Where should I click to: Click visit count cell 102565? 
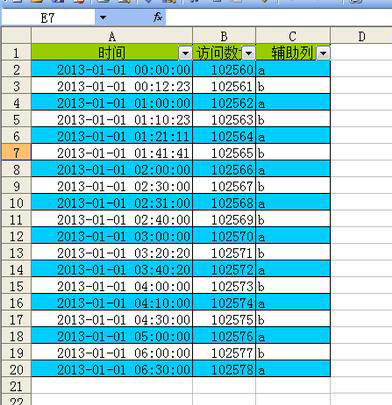click(224, 153)
